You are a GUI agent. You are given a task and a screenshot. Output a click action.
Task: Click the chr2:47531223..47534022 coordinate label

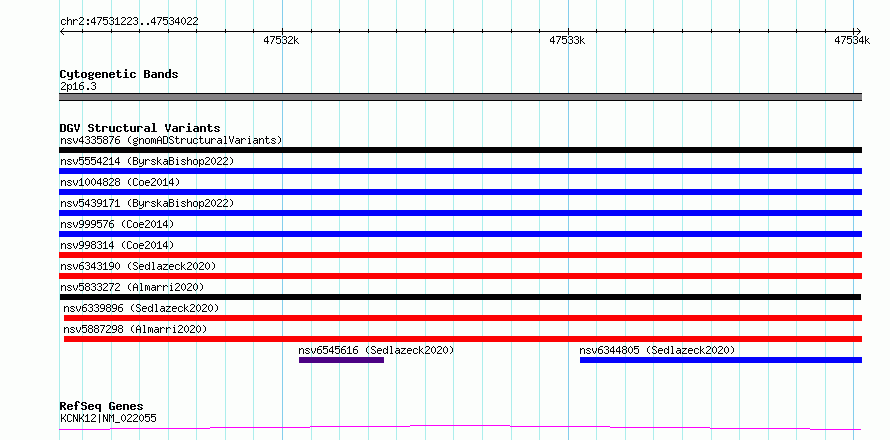coord(129,22)
